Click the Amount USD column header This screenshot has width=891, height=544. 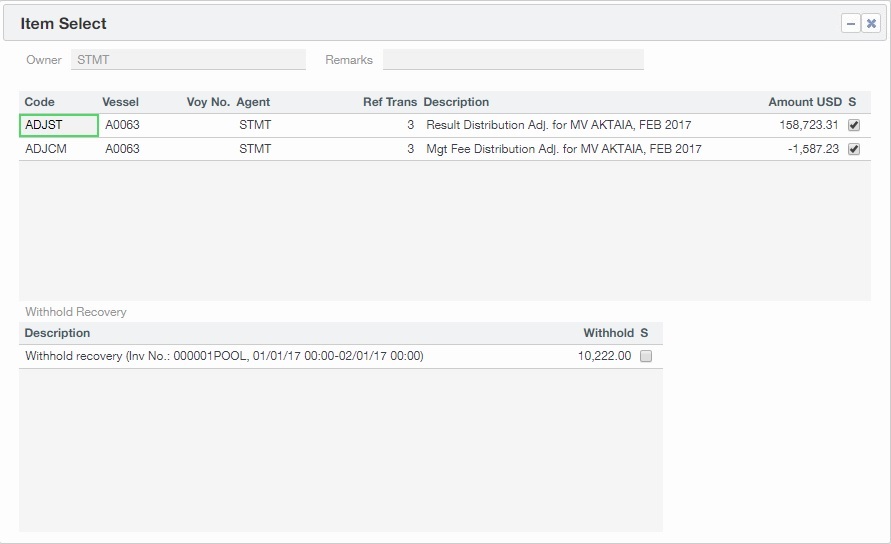[805, 102]
